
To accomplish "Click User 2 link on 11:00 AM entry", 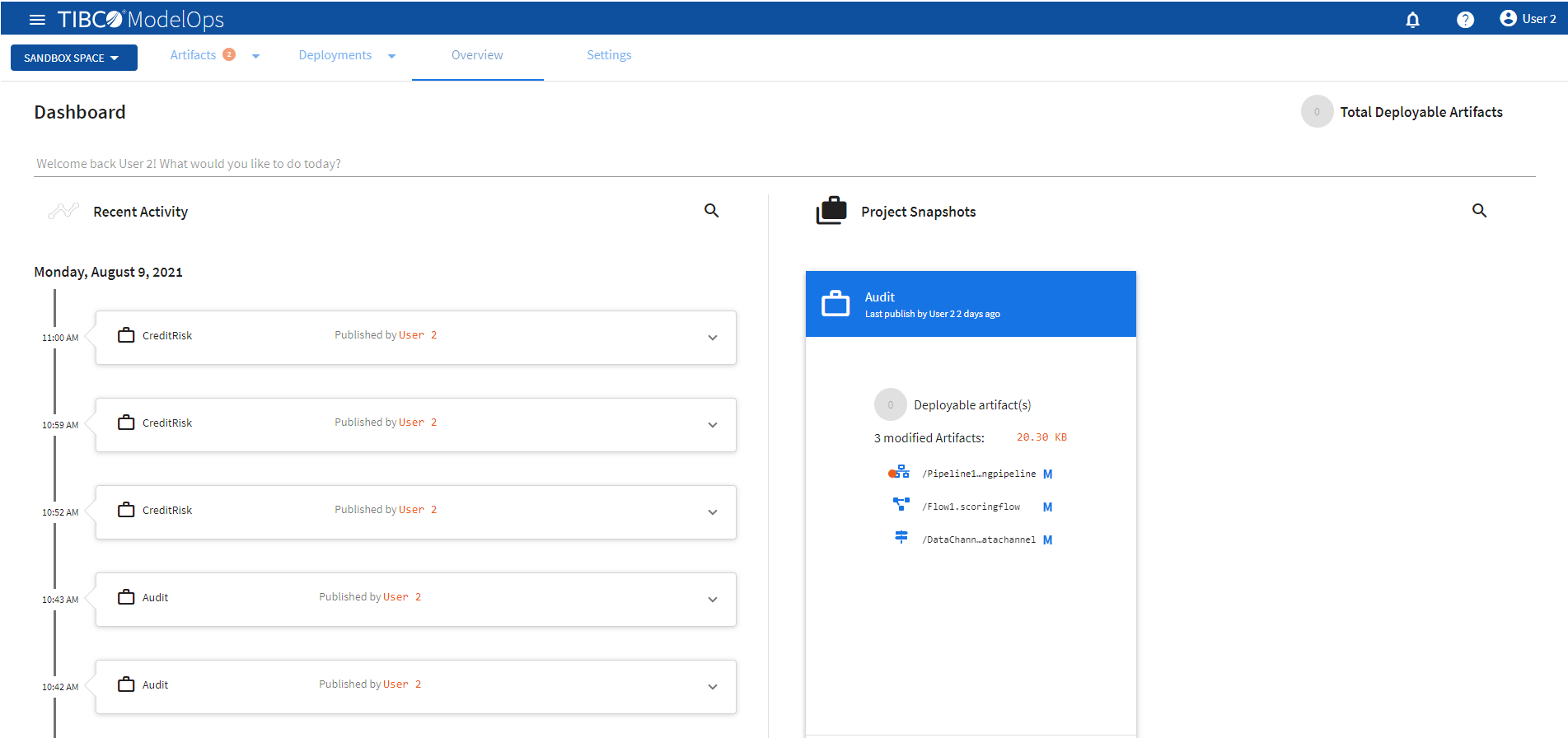I will point(418,335).
